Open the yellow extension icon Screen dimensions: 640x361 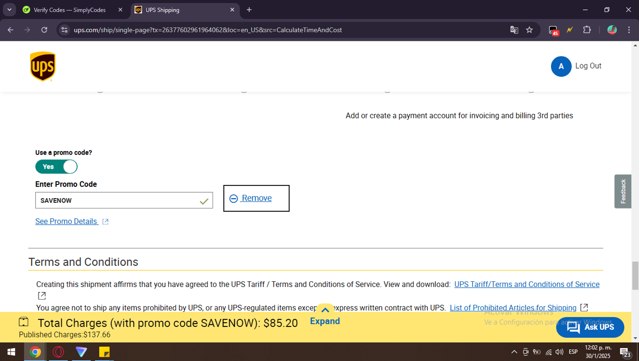[x=570, y=30]
